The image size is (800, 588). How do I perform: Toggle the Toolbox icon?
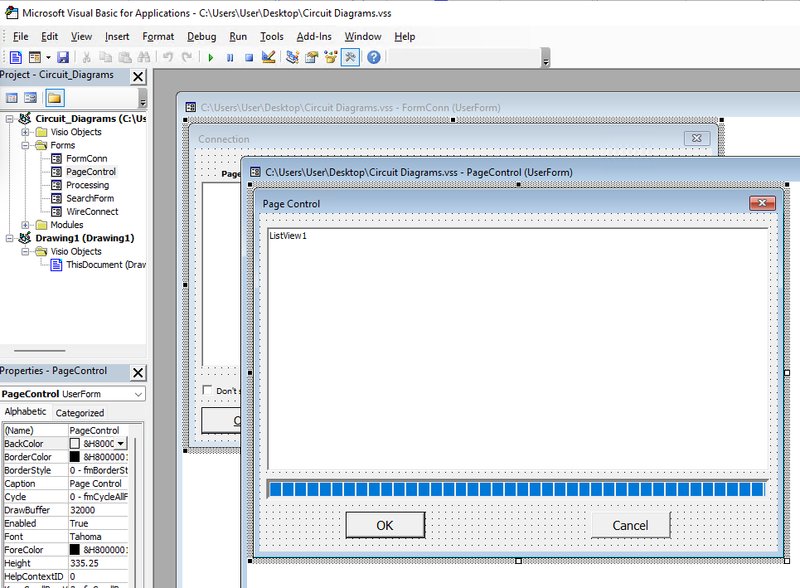350,57
